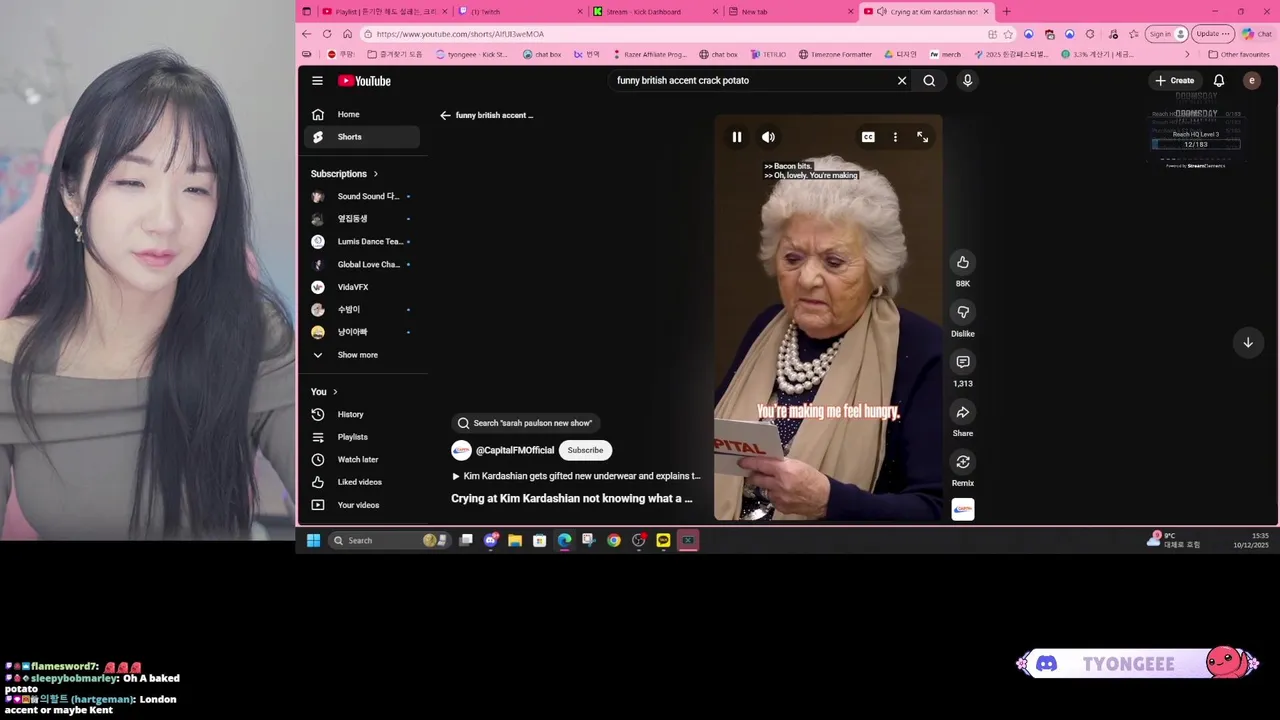
Task: Open the Lumis Dance Team channel
Action: tap(362, 242)
